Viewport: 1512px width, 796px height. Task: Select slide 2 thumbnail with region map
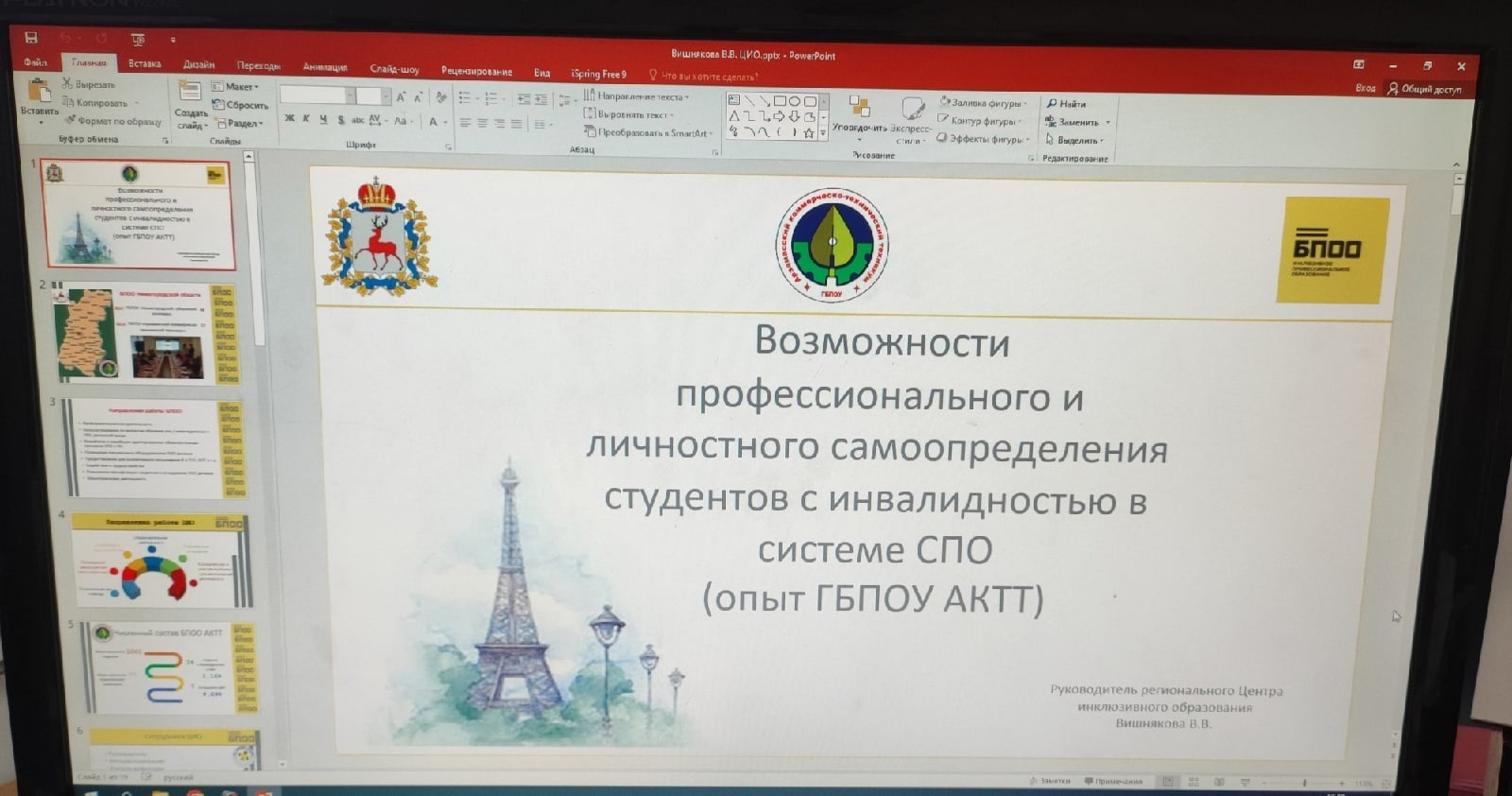pos(149,335)
